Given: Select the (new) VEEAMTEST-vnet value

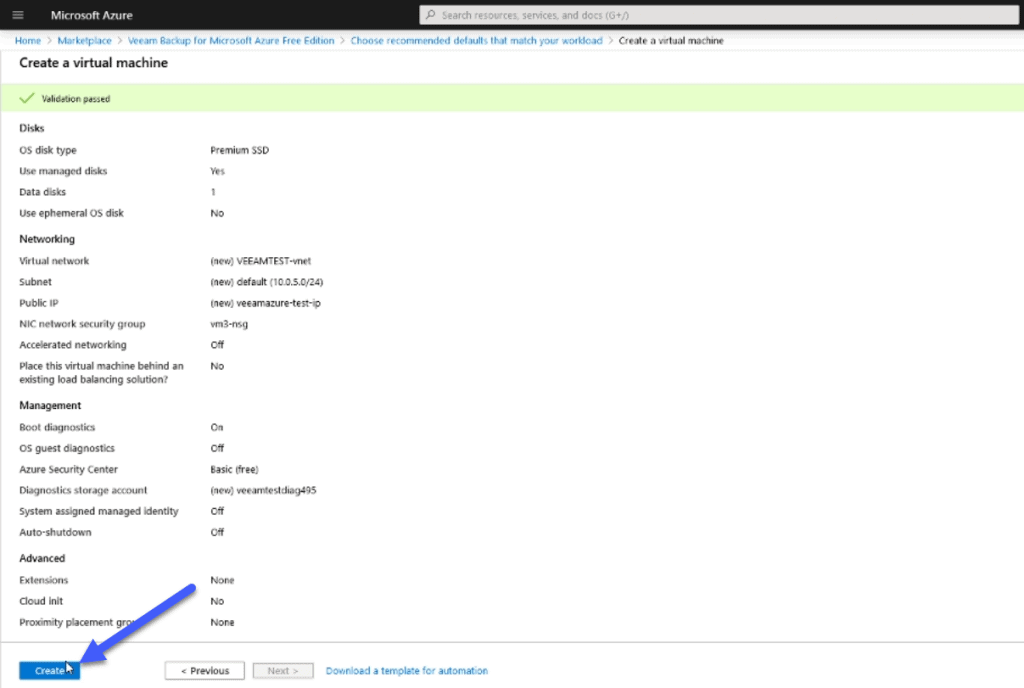Looking at the screenshot, I should point(261,260).
